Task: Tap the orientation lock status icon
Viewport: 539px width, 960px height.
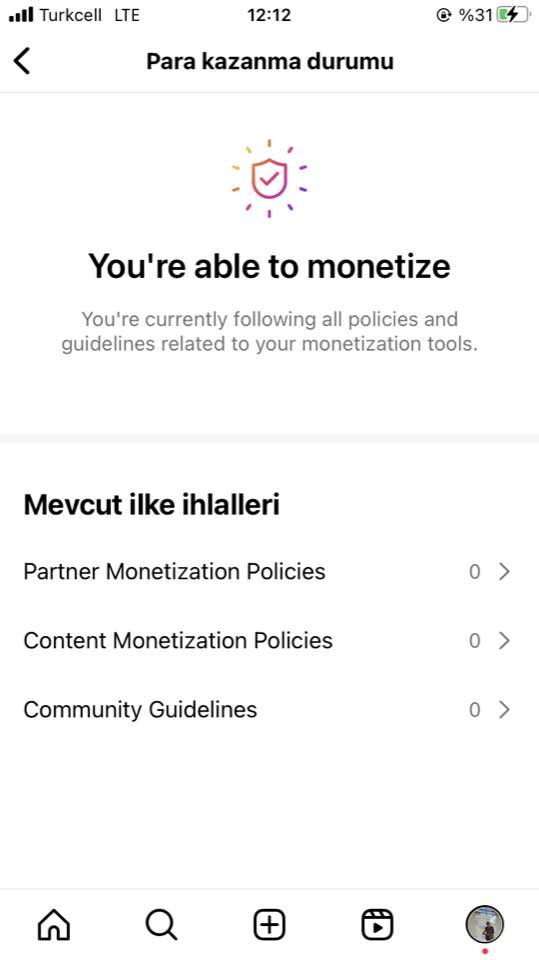Action: 443,15
